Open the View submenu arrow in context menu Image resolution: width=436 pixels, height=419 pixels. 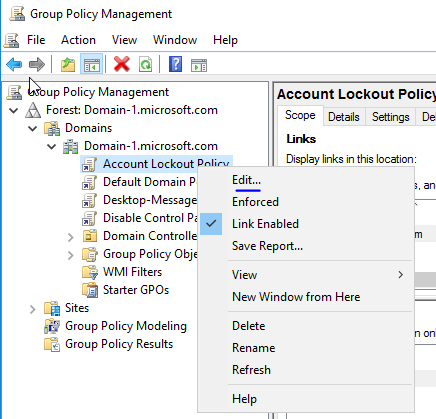click(x=401, y=275)
